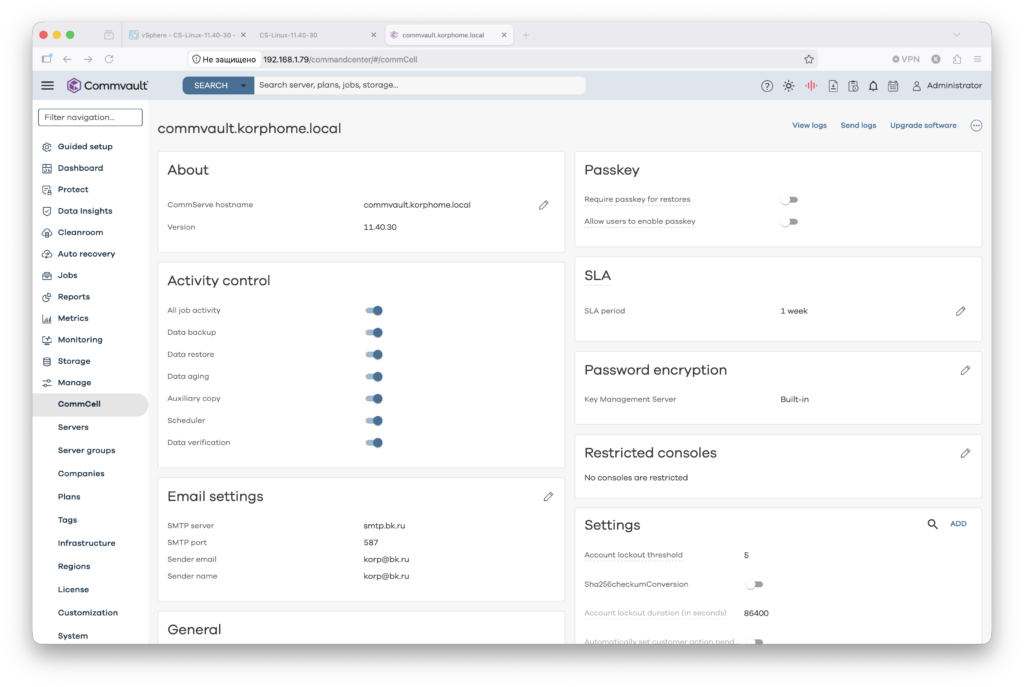
Task: Edit the CommServe hostname pencil icon
Action: point(543,205)
